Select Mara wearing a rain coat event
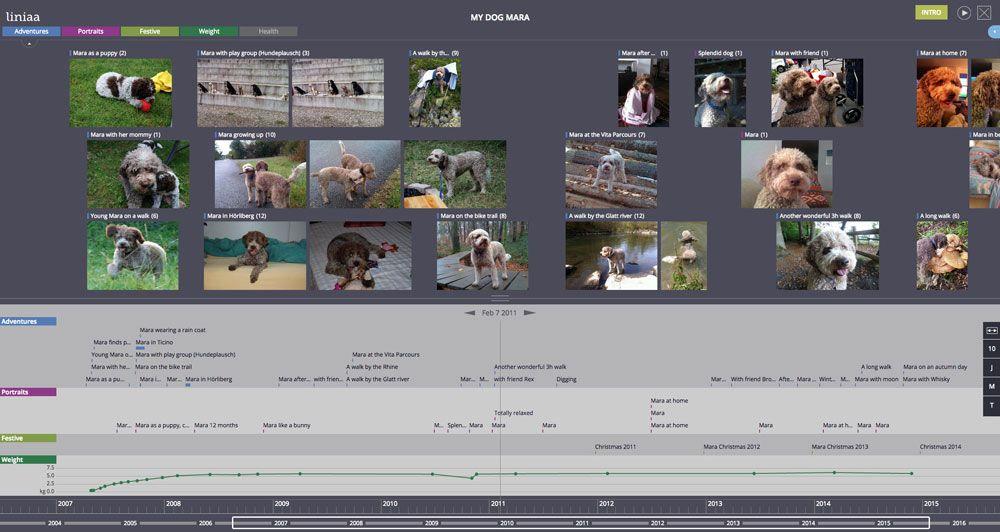 (172, 330)
